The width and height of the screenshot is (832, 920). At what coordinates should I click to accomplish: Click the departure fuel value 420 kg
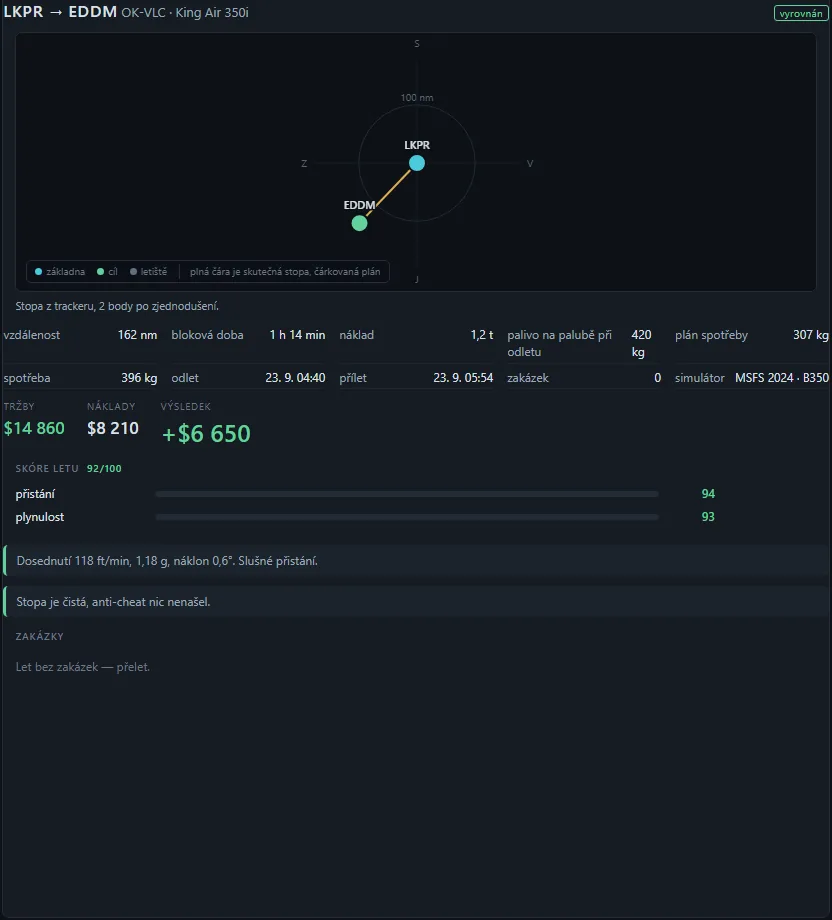[641, 343]
